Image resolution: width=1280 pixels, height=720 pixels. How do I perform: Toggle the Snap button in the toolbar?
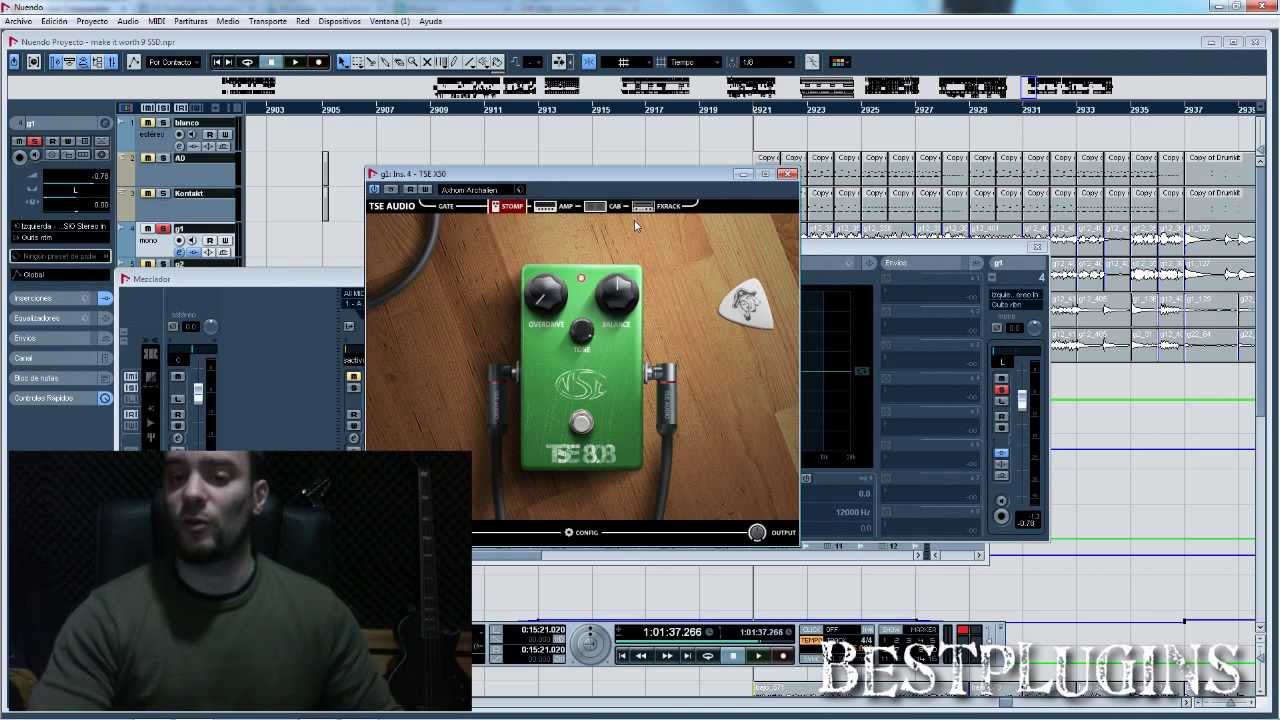coord(589,62)
